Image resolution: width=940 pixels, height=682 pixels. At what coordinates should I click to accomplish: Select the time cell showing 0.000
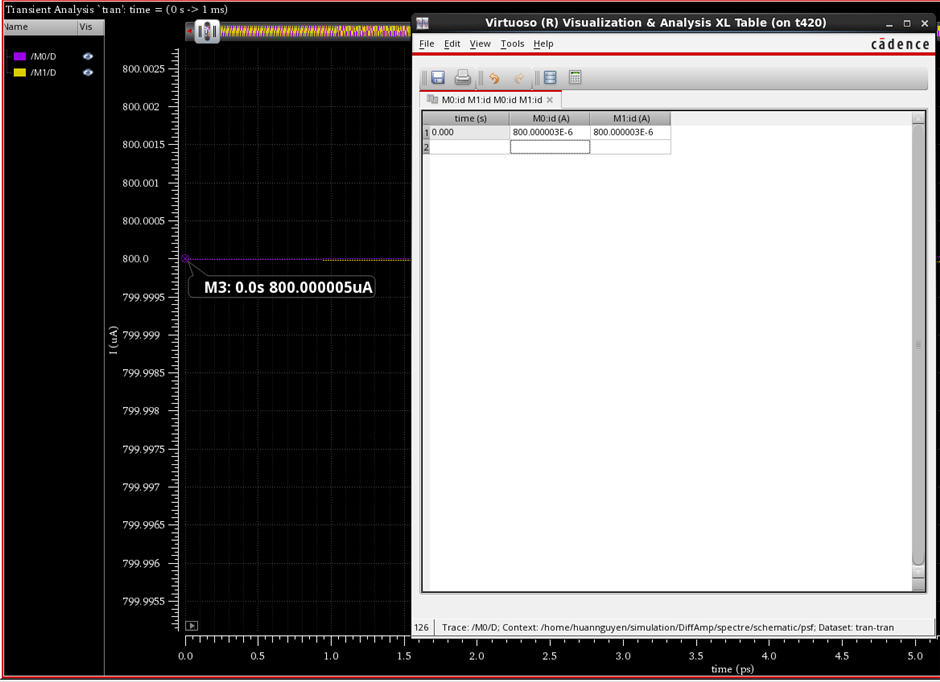coord(470,132)
